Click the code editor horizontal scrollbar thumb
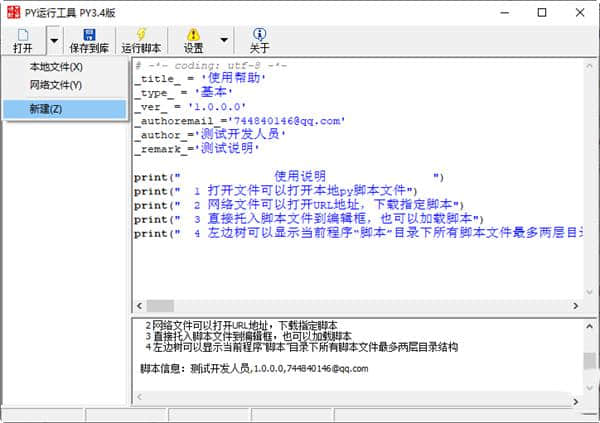600x423 pixels. click(x=160, y=306)
